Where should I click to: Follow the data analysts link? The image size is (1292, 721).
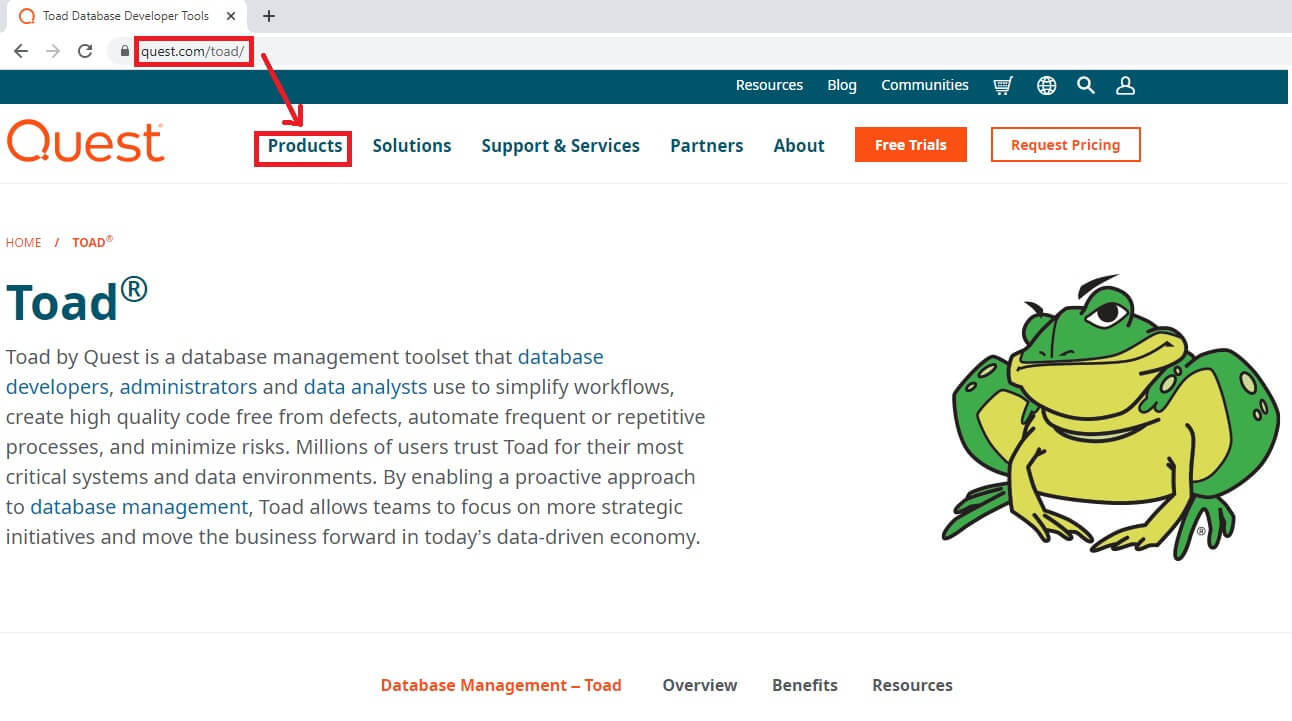365,387
